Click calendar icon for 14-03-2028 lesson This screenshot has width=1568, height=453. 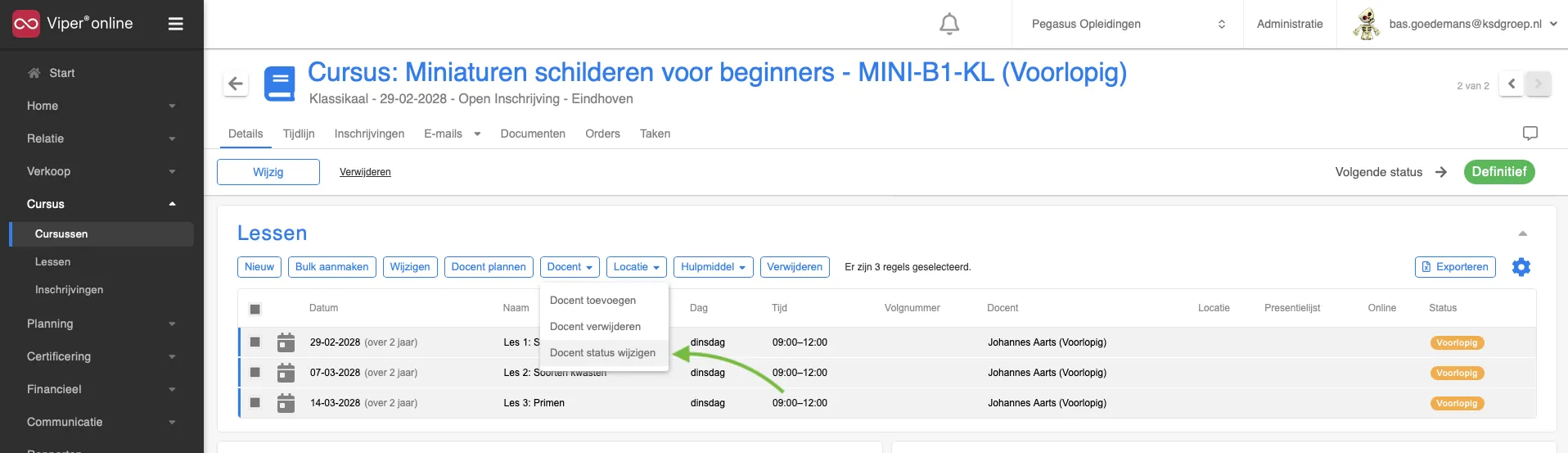point(286,403)
